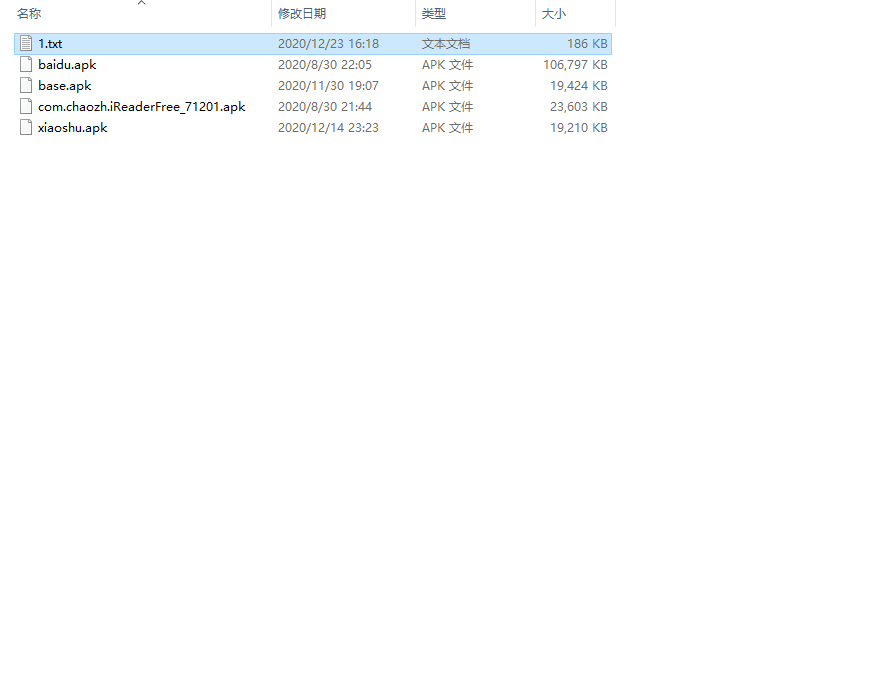Select the file name base.apk
The height and width of the screenshot is (690, 881).
pos(65,85)
